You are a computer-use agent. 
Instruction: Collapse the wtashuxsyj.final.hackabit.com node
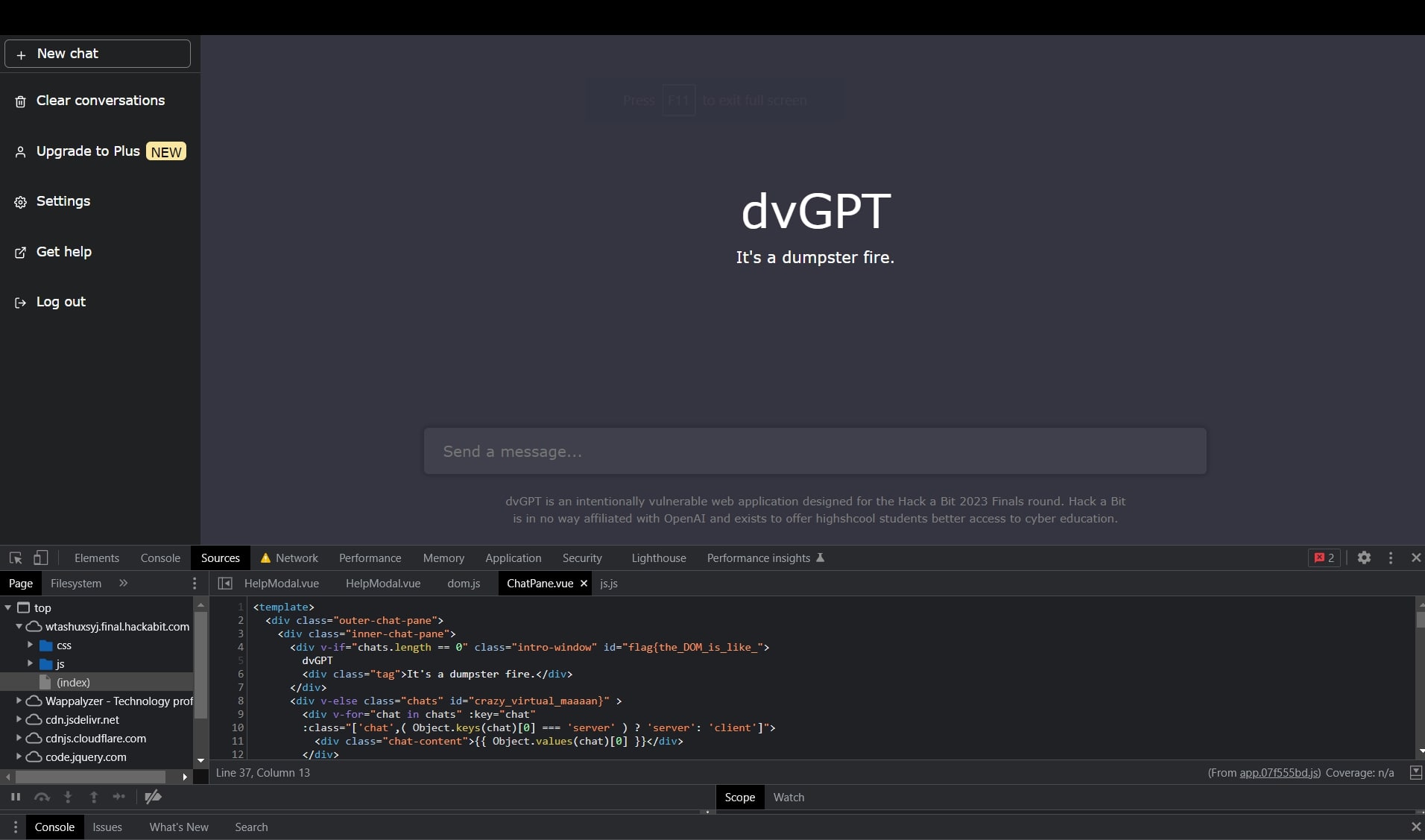pos(19,626)
